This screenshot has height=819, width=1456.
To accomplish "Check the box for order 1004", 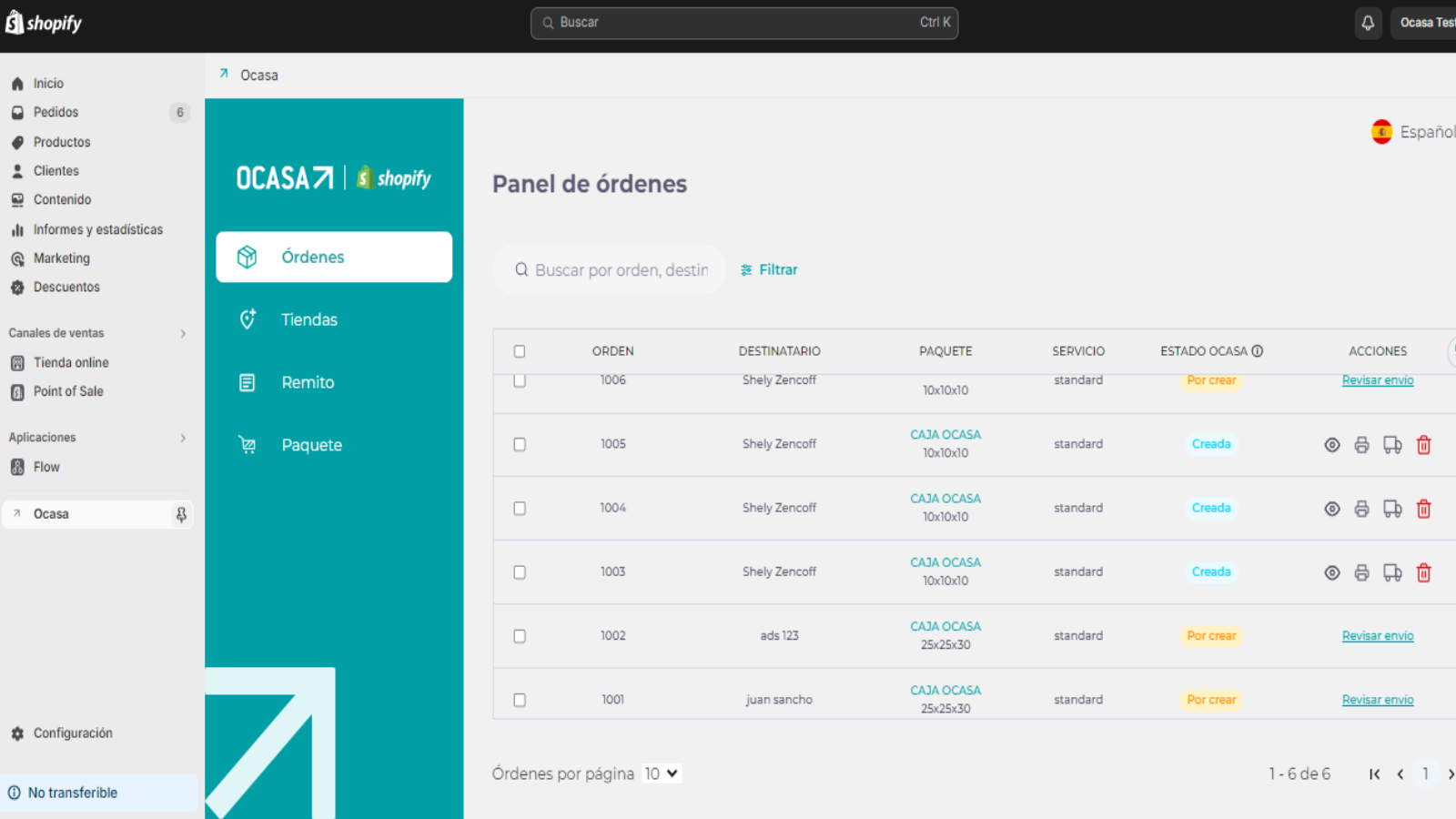I will coord(520,509).
